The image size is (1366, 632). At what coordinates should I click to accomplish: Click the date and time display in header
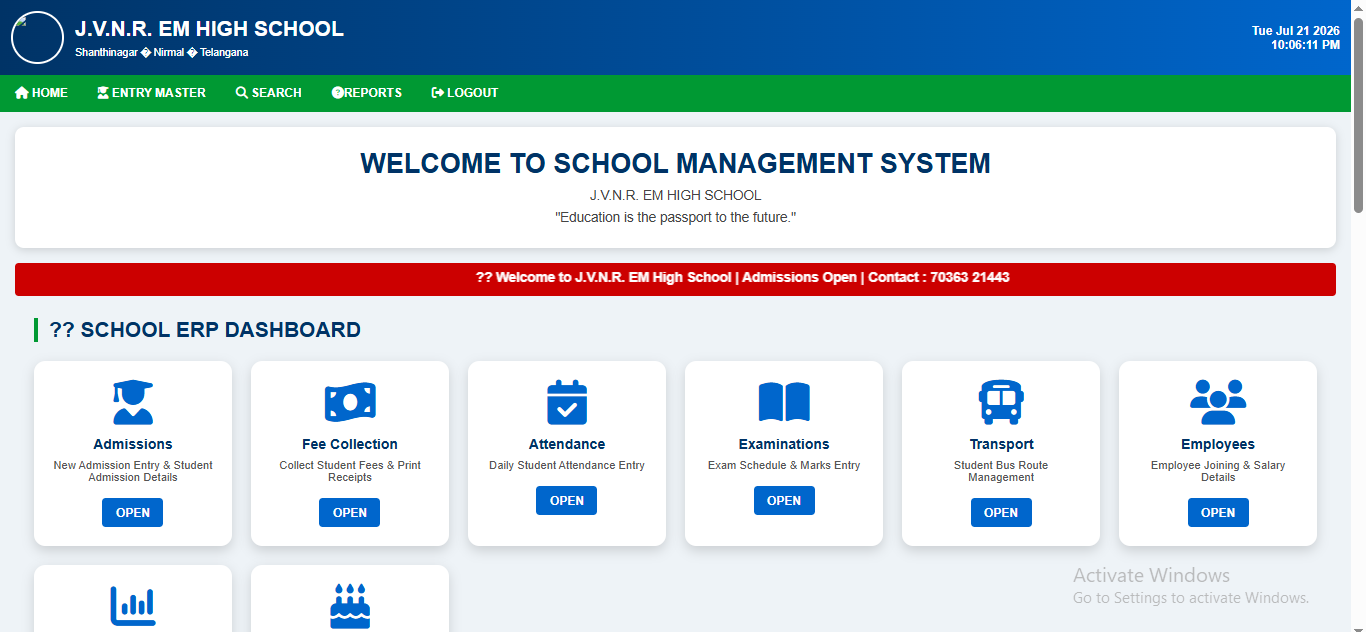pyautogui.click(x=1296, y=38)
